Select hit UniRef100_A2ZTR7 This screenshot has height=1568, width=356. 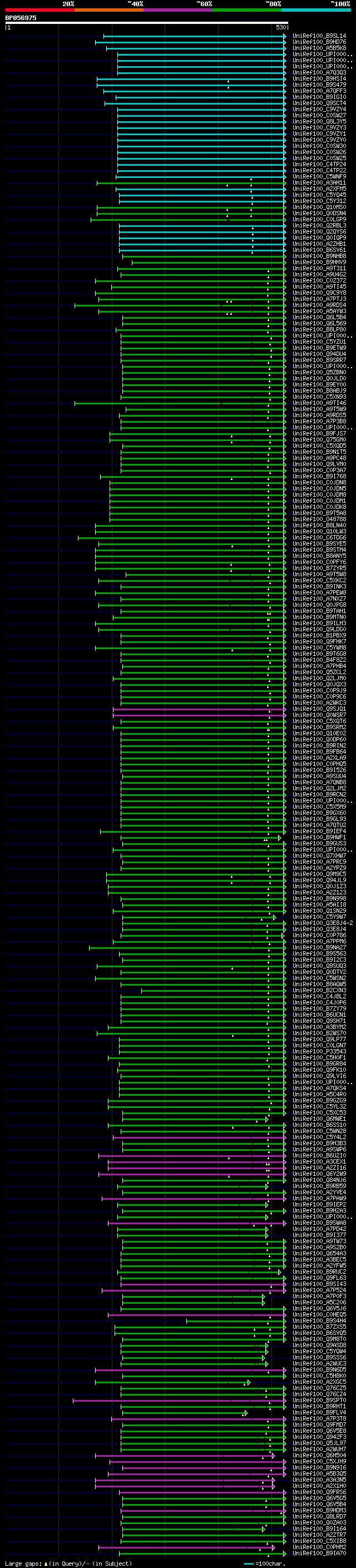click(x=319, y=1535)
